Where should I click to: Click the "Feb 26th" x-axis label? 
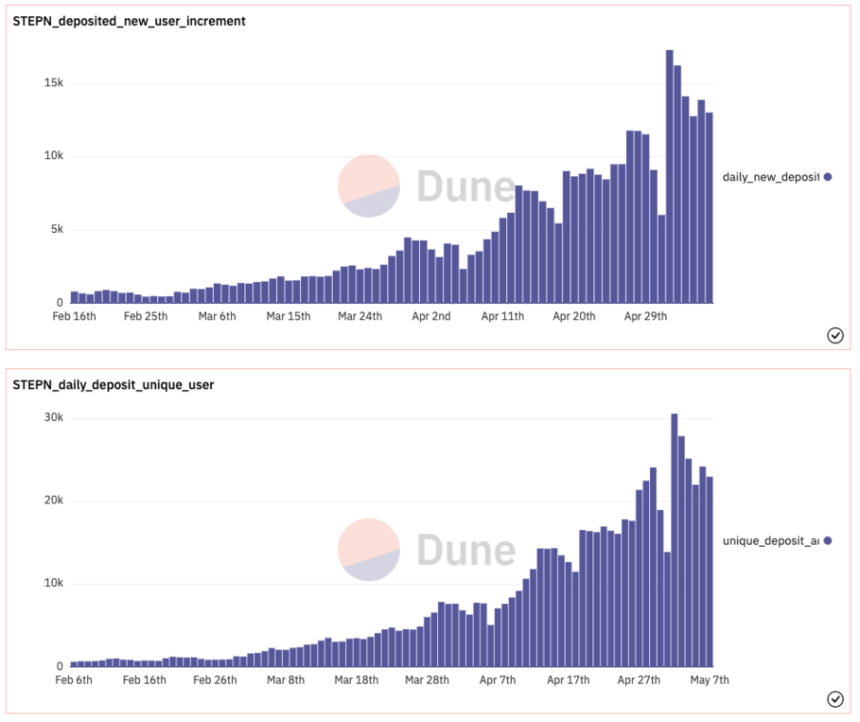point(215,680)
